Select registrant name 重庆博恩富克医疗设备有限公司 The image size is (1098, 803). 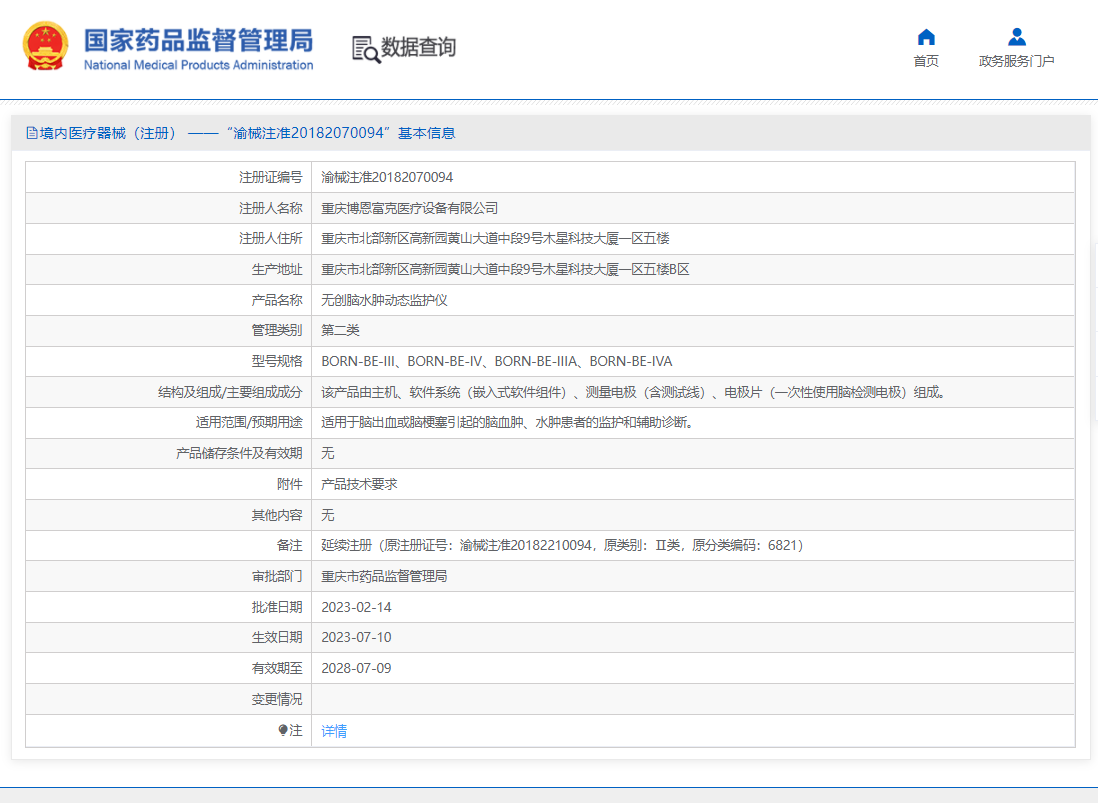pos(410,208)
